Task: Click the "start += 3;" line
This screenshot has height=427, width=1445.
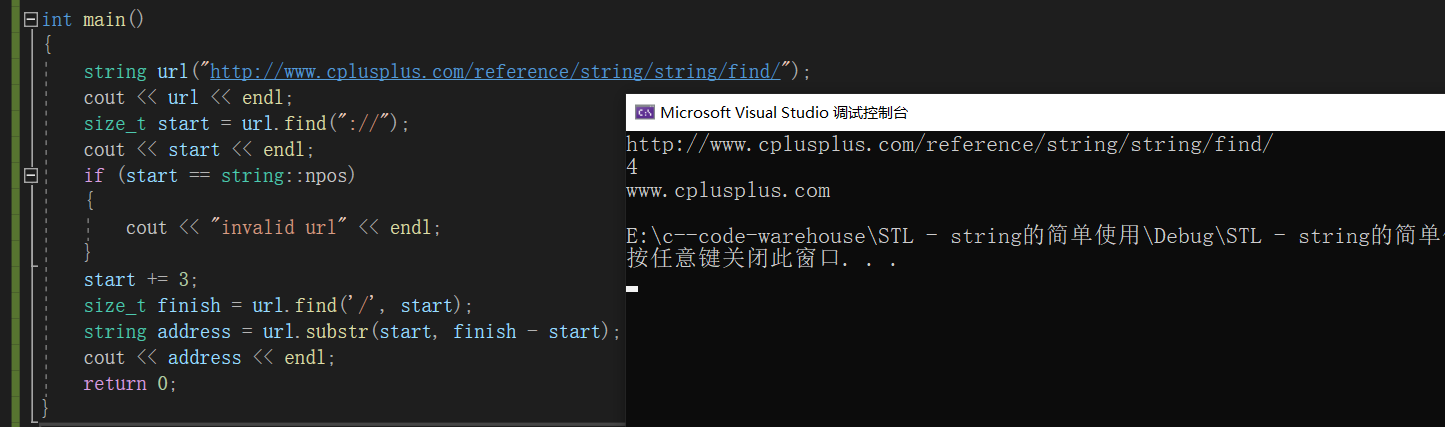Action: tap(141, 280)
